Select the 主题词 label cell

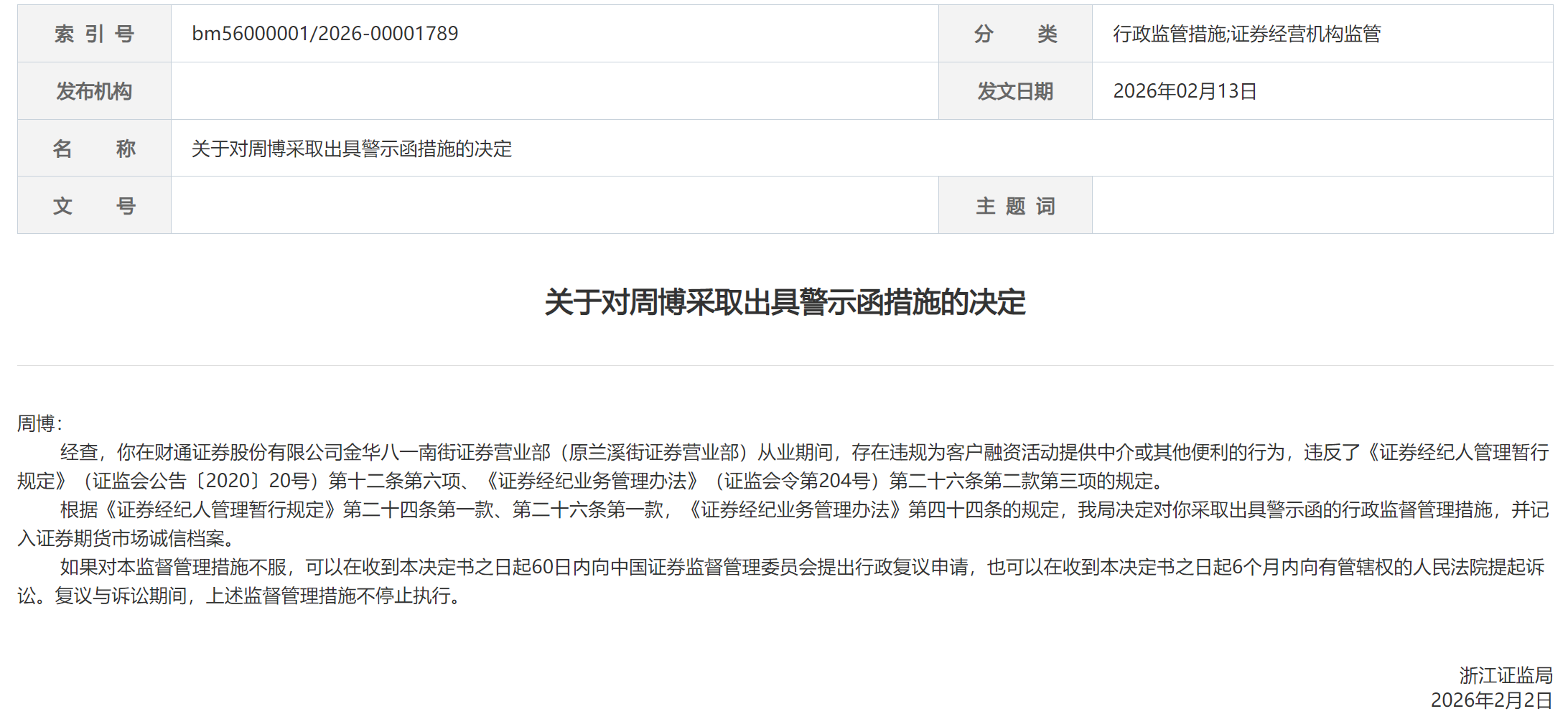[x=1015, y=206]
